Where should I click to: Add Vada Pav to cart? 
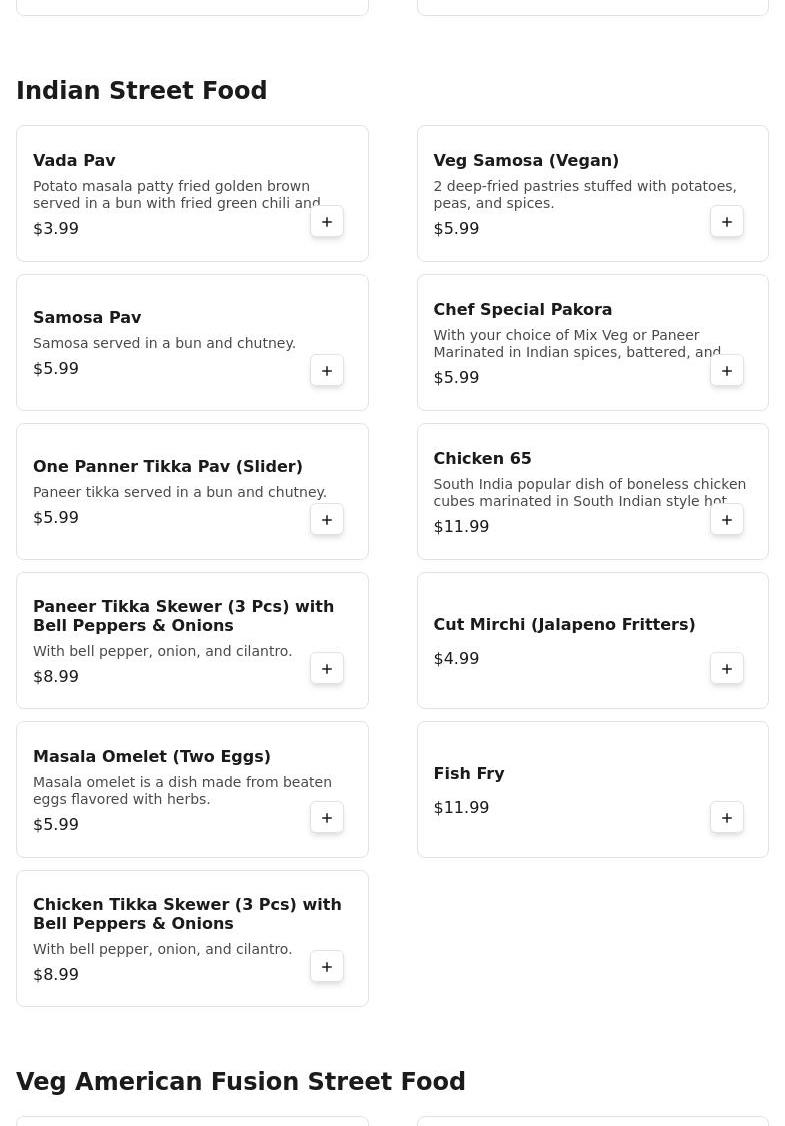click(327, 222)
